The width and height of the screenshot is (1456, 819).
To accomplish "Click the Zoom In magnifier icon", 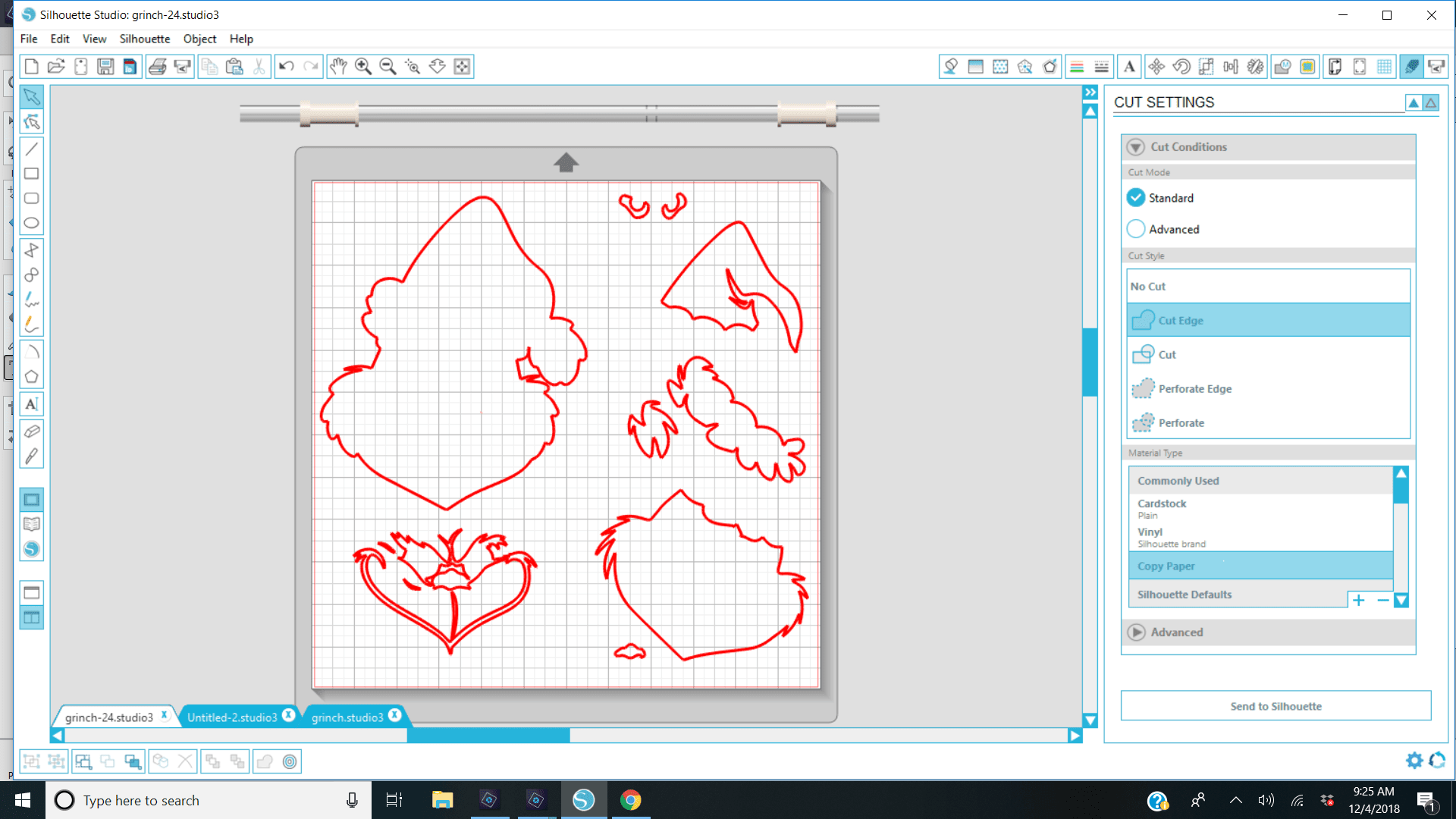I will coord(363,67).
